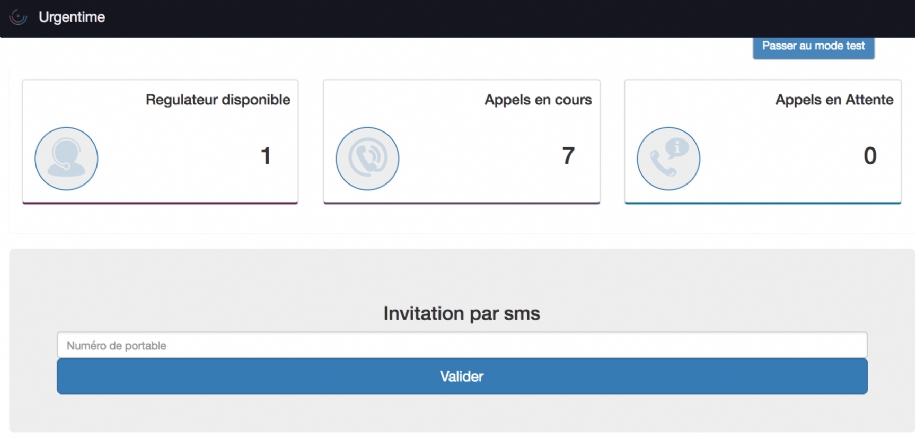Click the headset operator icon
Image resolution: width=915 pixels, height=437 pixels.
[x=66, y=158]
